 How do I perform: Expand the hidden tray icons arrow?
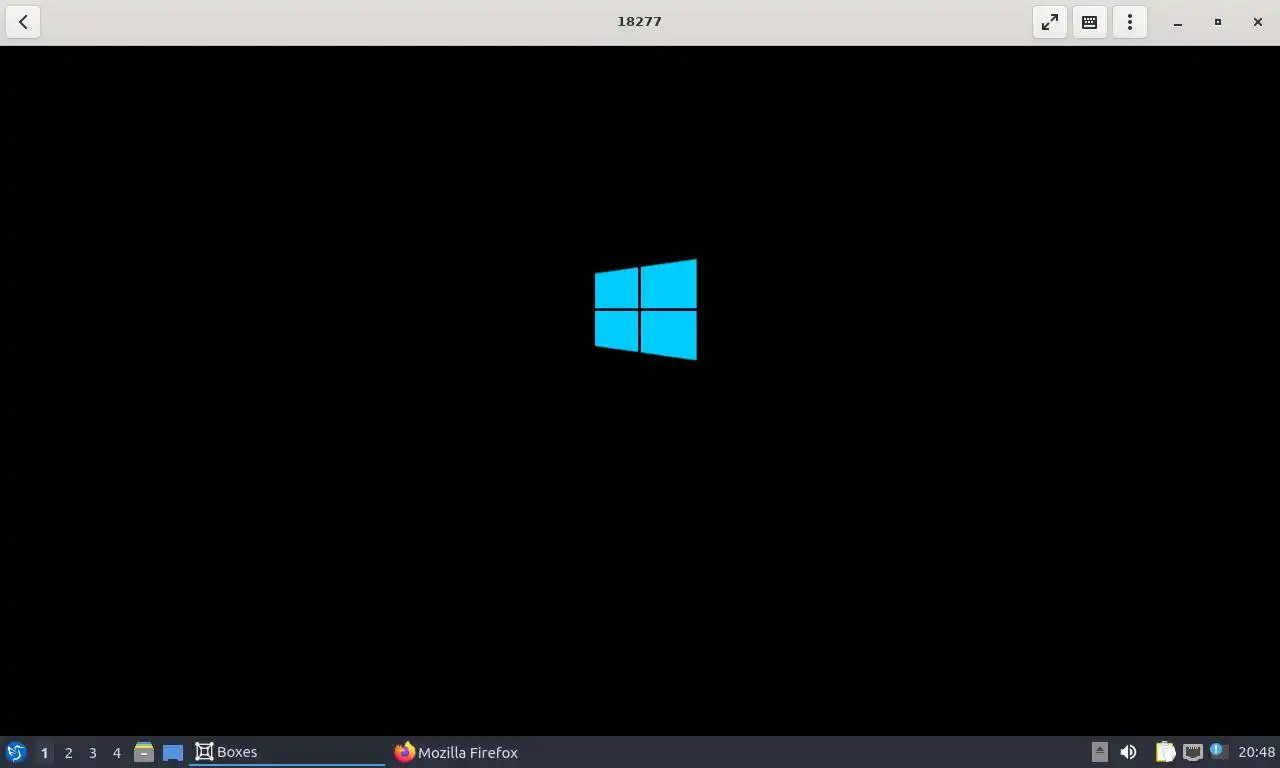1099,752
